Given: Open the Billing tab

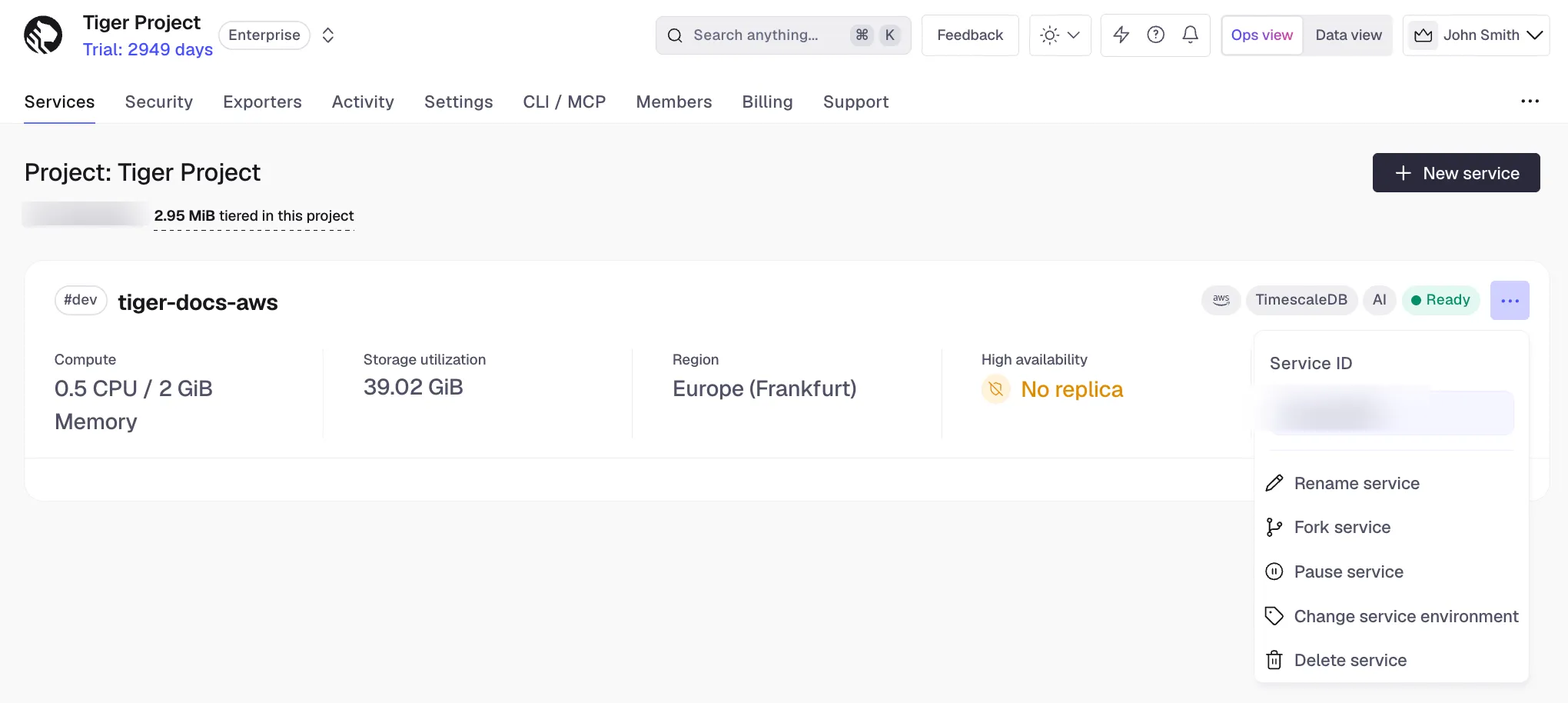Looking at the screenshot, I should [x=767, y=102].
